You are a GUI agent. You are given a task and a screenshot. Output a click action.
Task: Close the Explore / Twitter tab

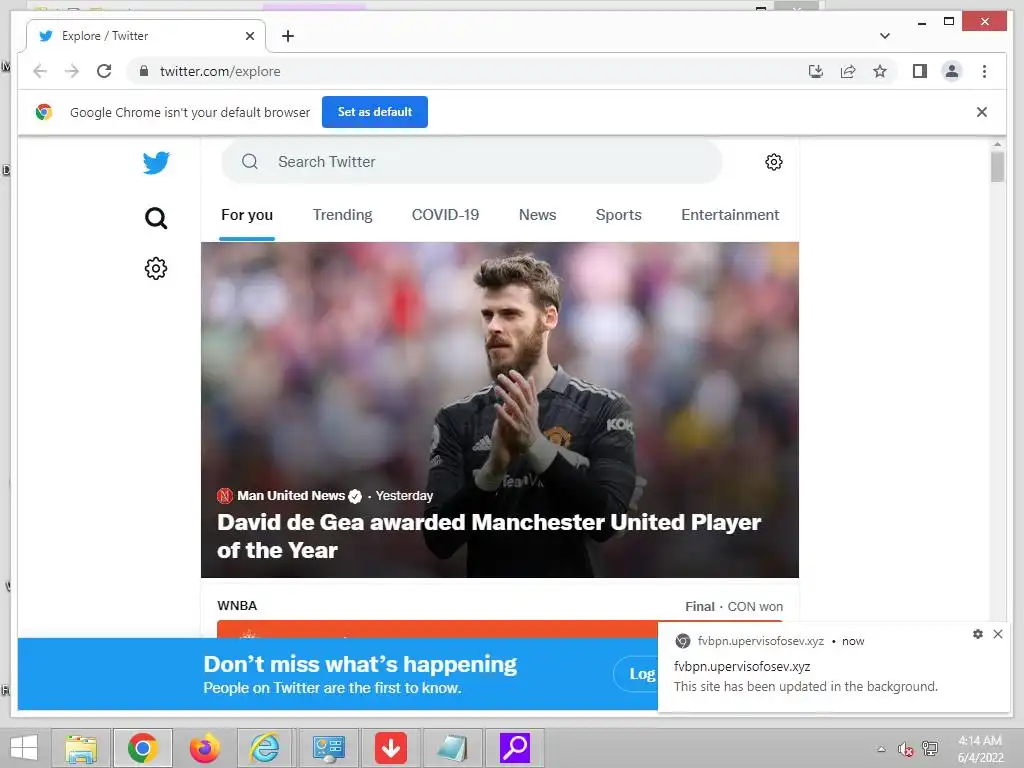pyautogui.click(x=249, y=36)
